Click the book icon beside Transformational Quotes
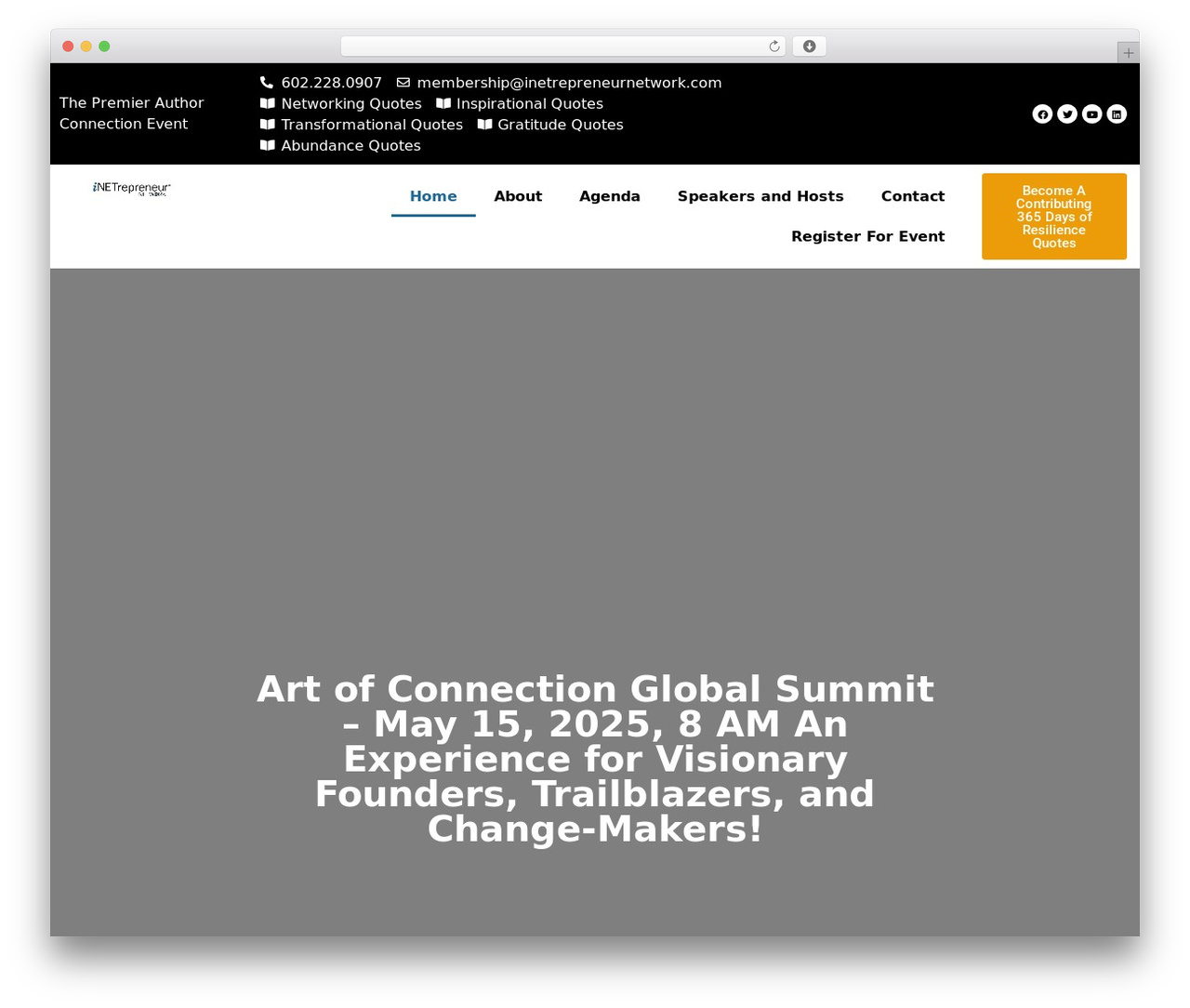 pyautogui.click(x=268, y=125)
